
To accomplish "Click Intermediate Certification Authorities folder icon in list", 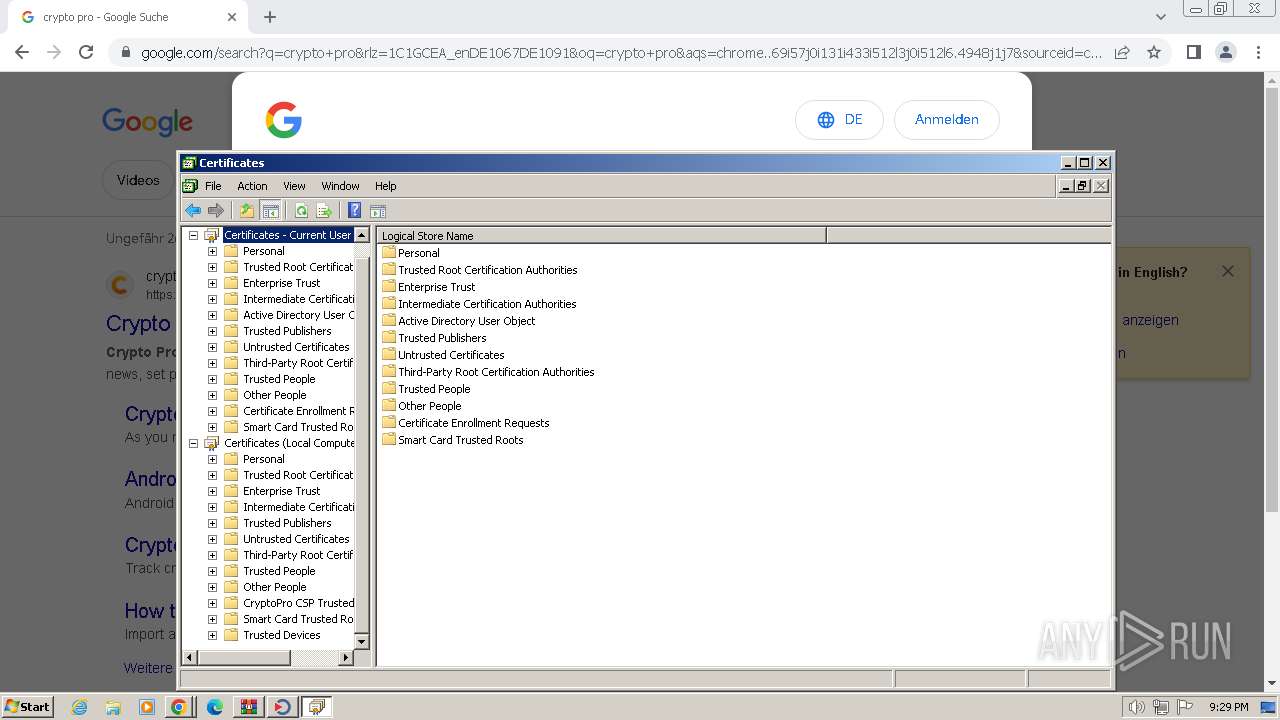I will point(389,304).
